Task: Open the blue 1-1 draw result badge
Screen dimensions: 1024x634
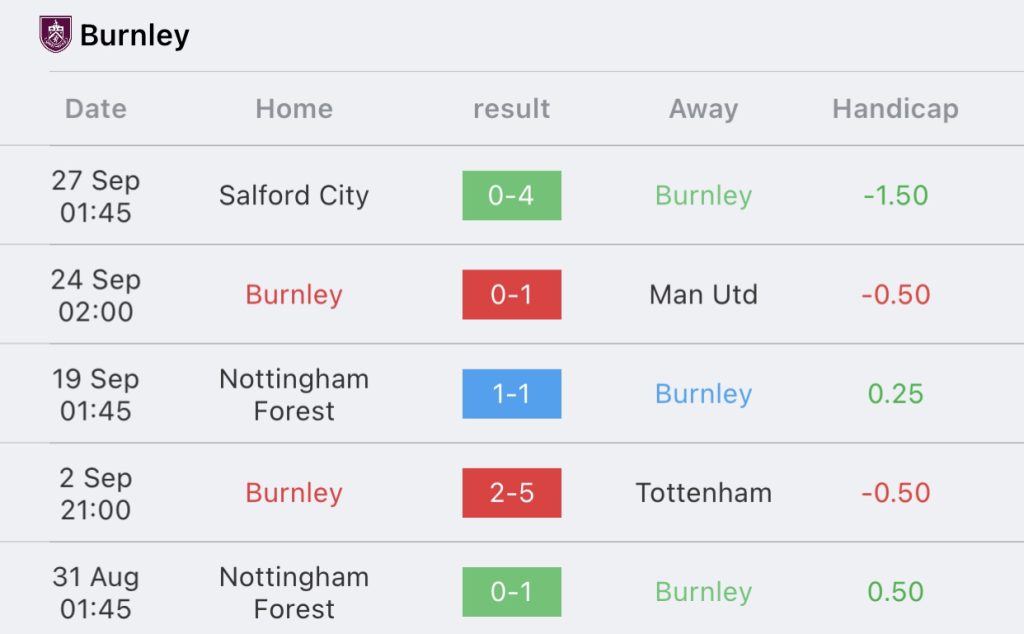Action: (x=511, y=394)
